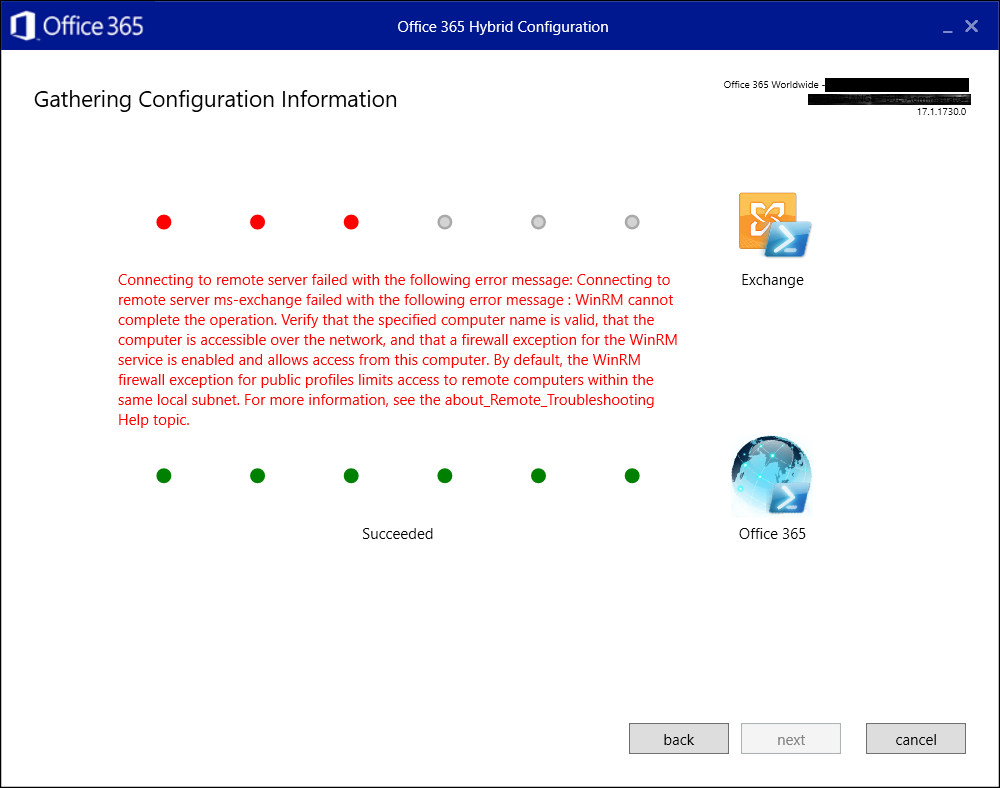
Task: Click the Exchange PowerShell icon
Action: [774, 224]
